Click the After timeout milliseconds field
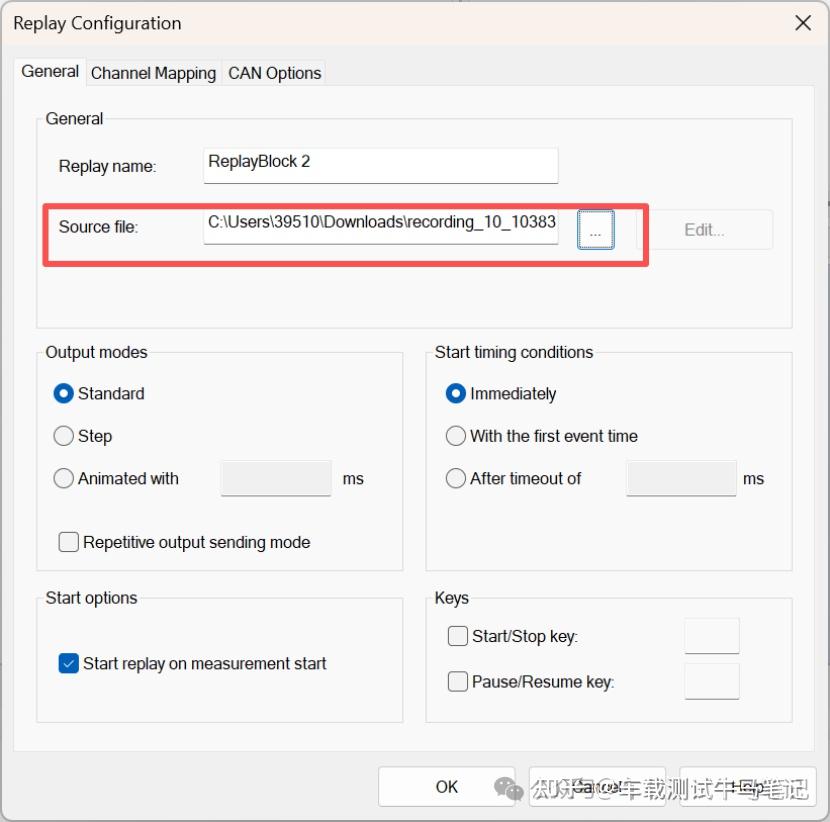The width and height of the screenshot is (830, 822). tap(681, 478)
